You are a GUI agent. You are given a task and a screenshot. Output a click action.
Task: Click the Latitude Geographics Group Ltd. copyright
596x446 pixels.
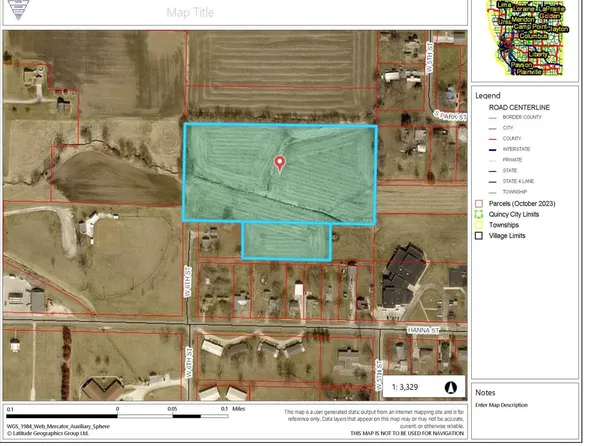48,433
